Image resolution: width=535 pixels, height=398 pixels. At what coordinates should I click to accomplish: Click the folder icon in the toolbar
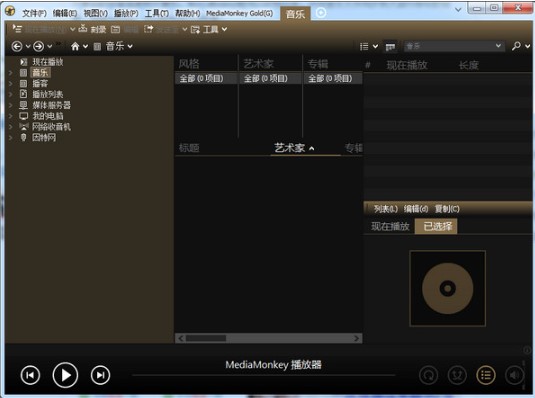coord(116,30)
